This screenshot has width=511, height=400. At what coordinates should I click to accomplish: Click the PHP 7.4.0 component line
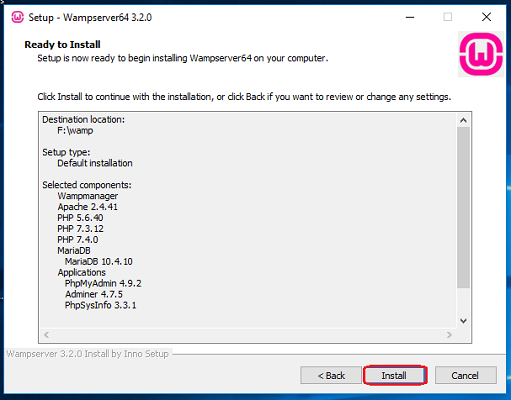pyautogui.click(x=78, y=239)
